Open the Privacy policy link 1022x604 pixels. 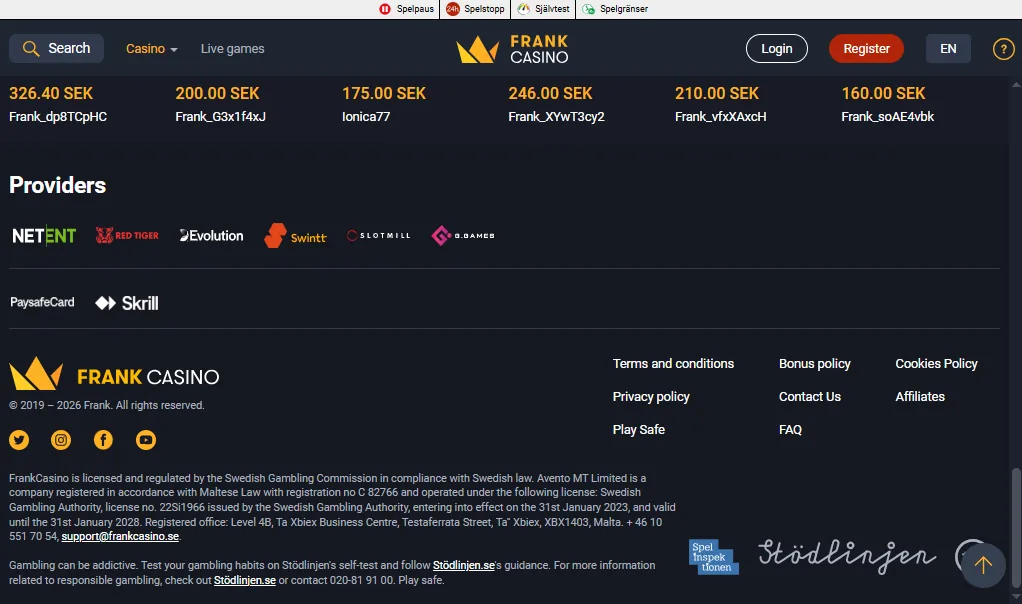coord(651,397)
